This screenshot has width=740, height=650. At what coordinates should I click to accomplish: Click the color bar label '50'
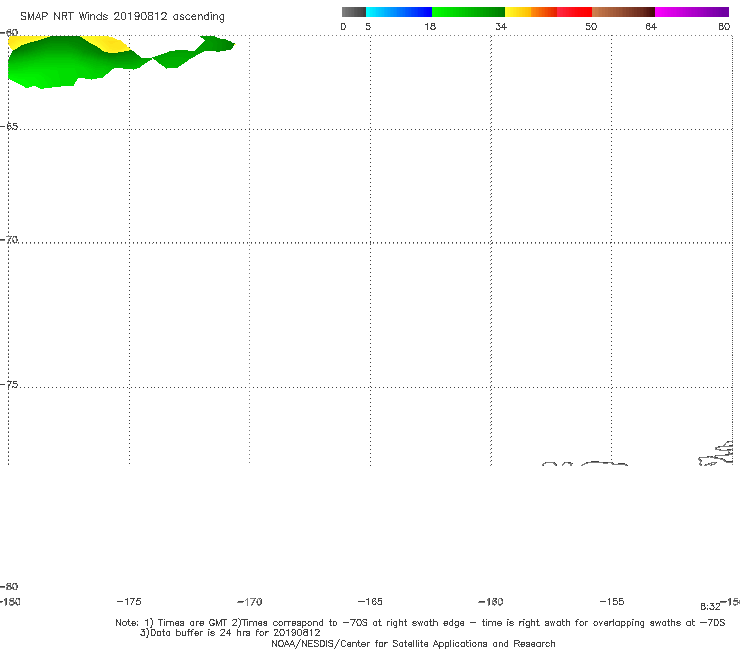(x=591, y=27)
